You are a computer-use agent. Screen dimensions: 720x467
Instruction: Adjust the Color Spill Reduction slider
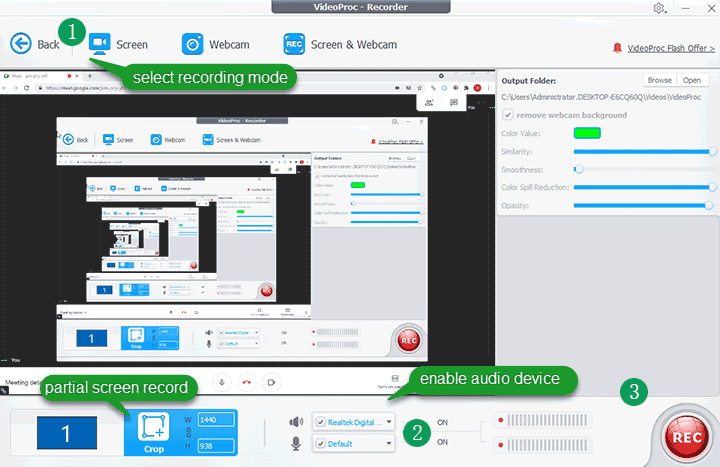(x=643, y=187)
